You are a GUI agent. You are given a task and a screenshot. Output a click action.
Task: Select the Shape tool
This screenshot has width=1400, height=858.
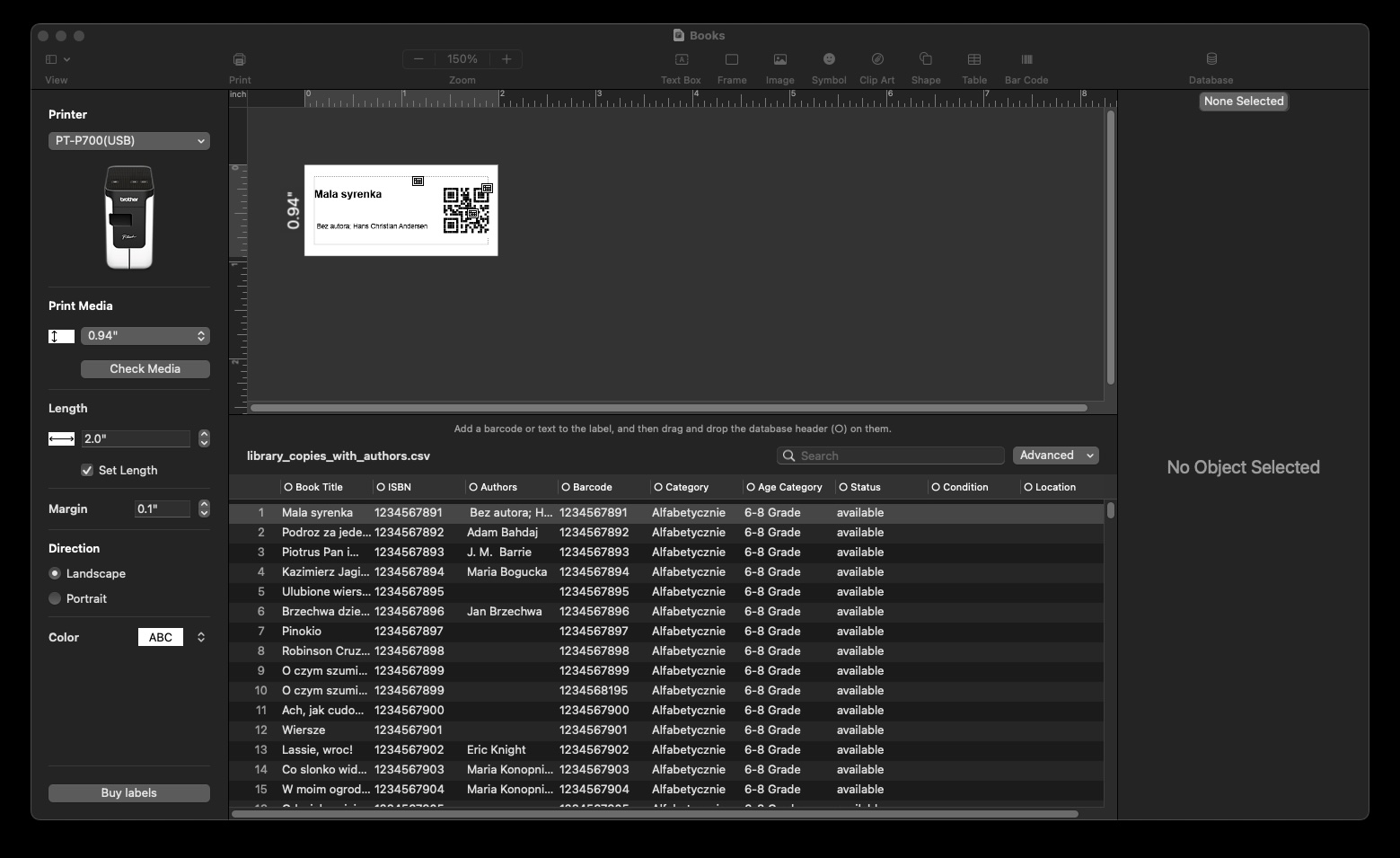pyautogui.click(x=926, y=59)
